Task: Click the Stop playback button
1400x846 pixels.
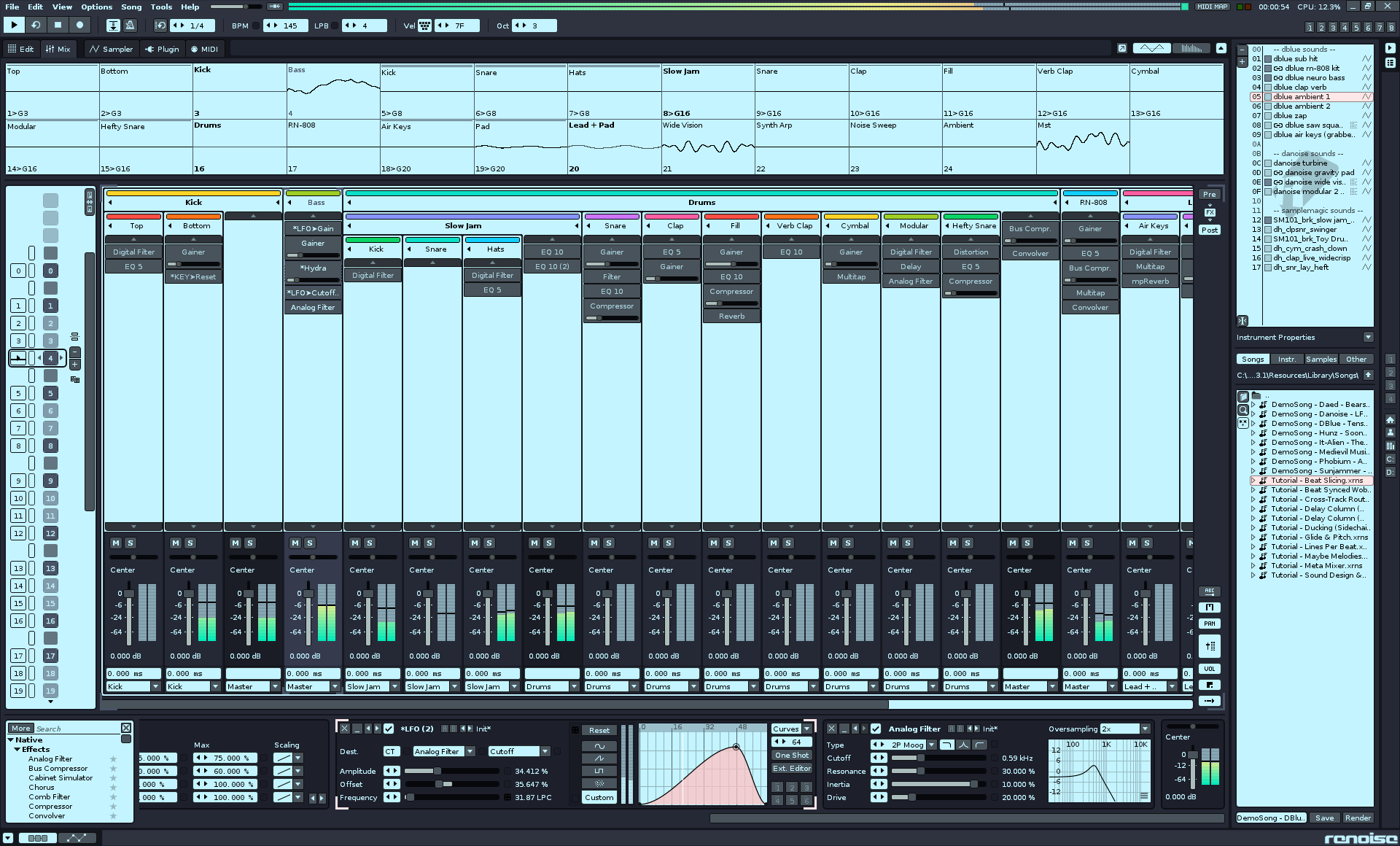Action: point(58,25)
